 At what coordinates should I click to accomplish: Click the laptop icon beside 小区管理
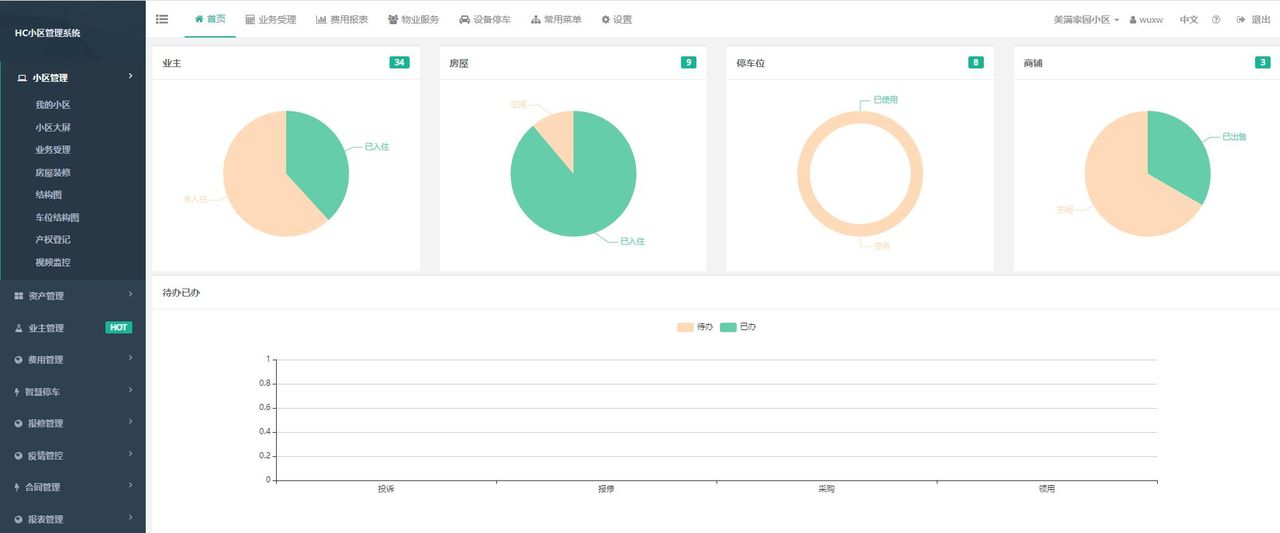(22, 78)
